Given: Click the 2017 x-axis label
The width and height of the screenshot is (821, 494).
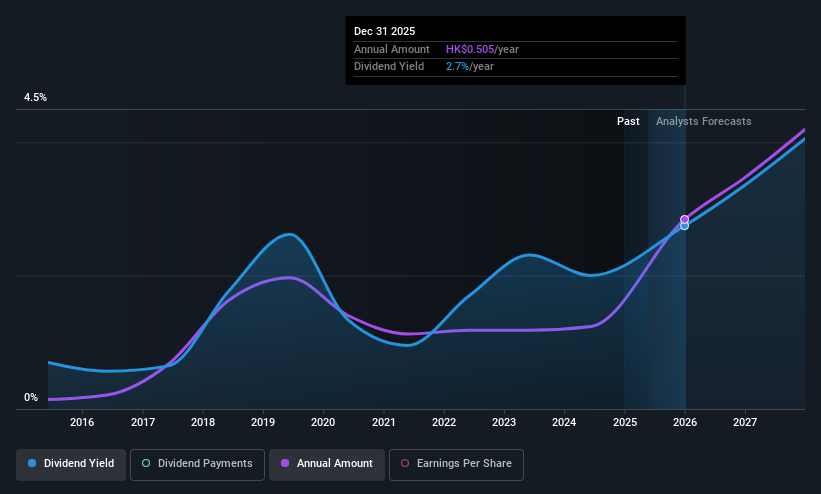Looking at the screenshot, I should pyautogui.click(x=143, y=422).
